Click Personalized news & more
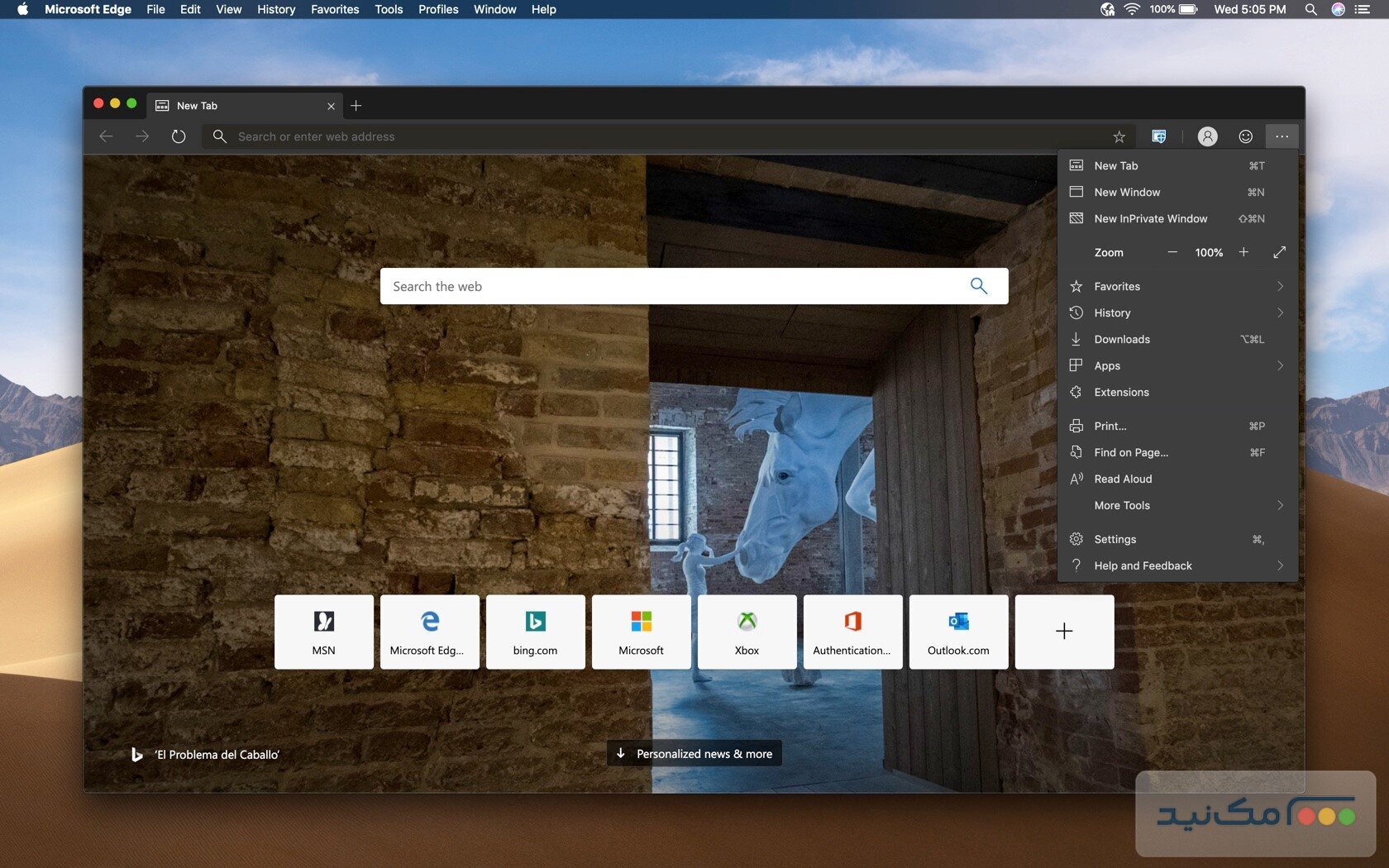 pos(694,753)
